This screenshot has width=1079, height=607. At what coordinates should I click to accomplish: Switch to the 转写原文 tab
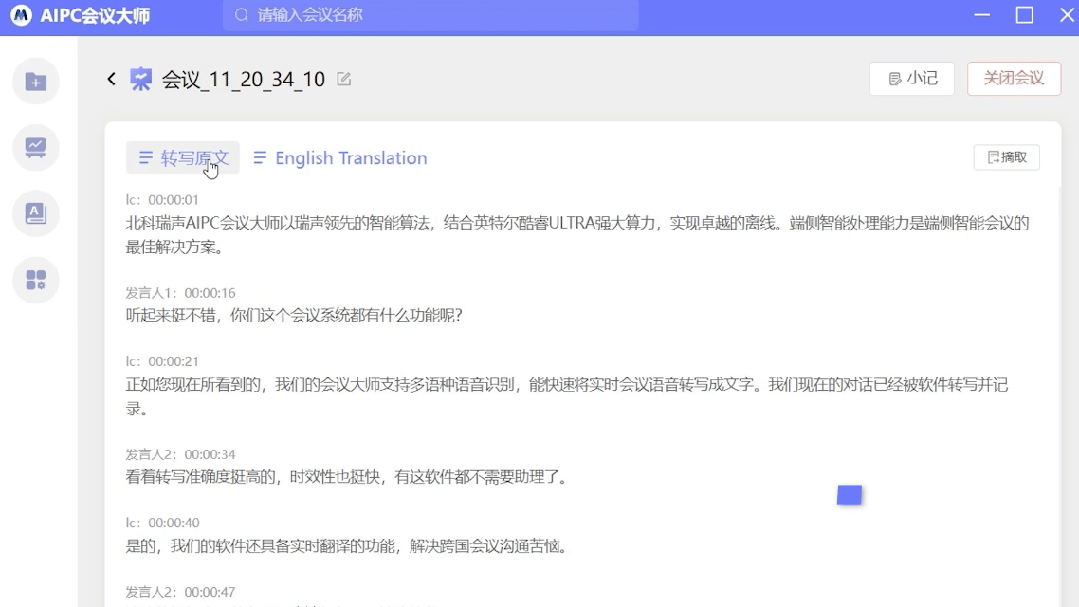183,158
